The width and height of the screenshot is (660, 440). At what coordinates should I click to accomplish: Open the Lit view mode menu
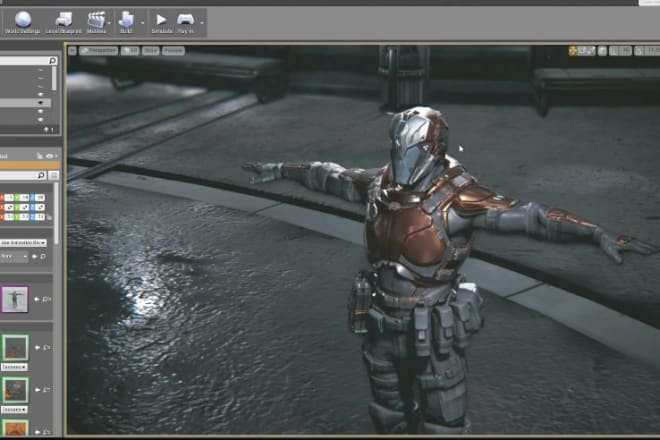(x=130, y=51)
